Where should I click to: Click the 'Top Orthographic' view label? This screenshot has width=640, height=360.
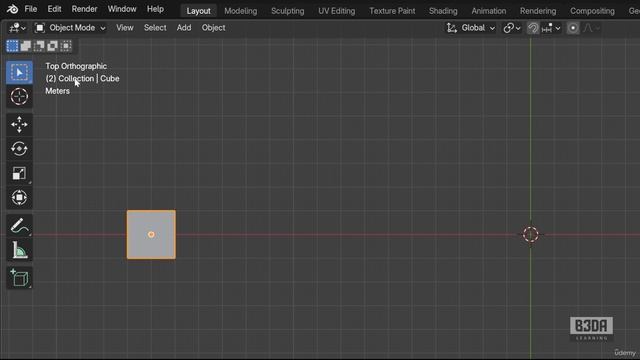point(76,66)
